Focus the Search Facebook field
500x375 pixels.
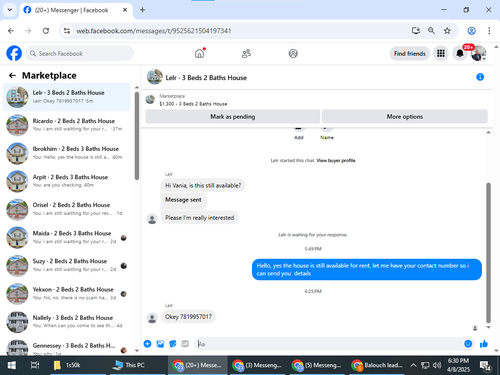click(x=80, y=53)
